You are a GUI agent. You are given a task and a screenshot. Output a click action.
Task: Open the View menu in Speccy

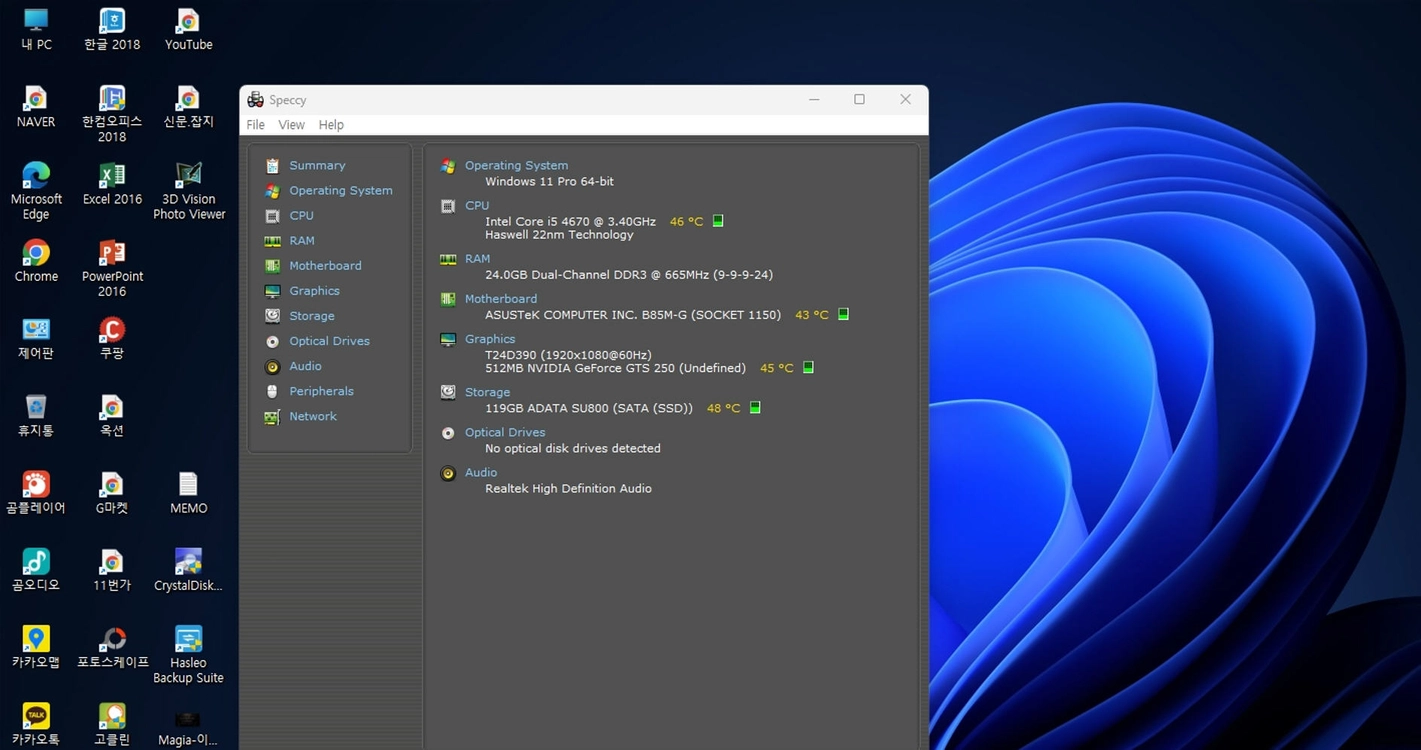pos(291,125)
